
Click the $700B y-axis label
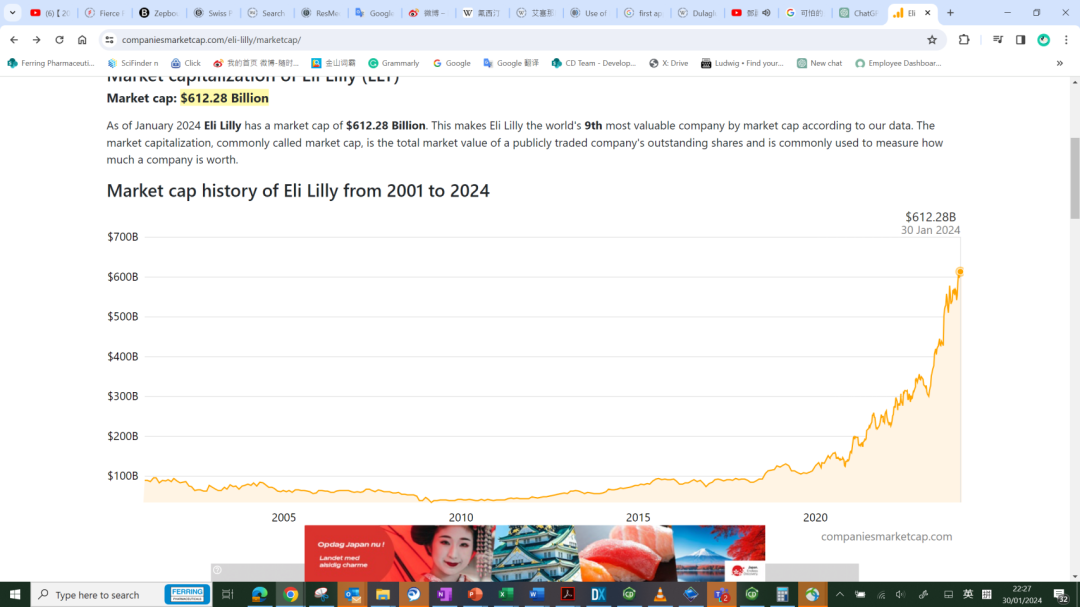click(123, 236)
